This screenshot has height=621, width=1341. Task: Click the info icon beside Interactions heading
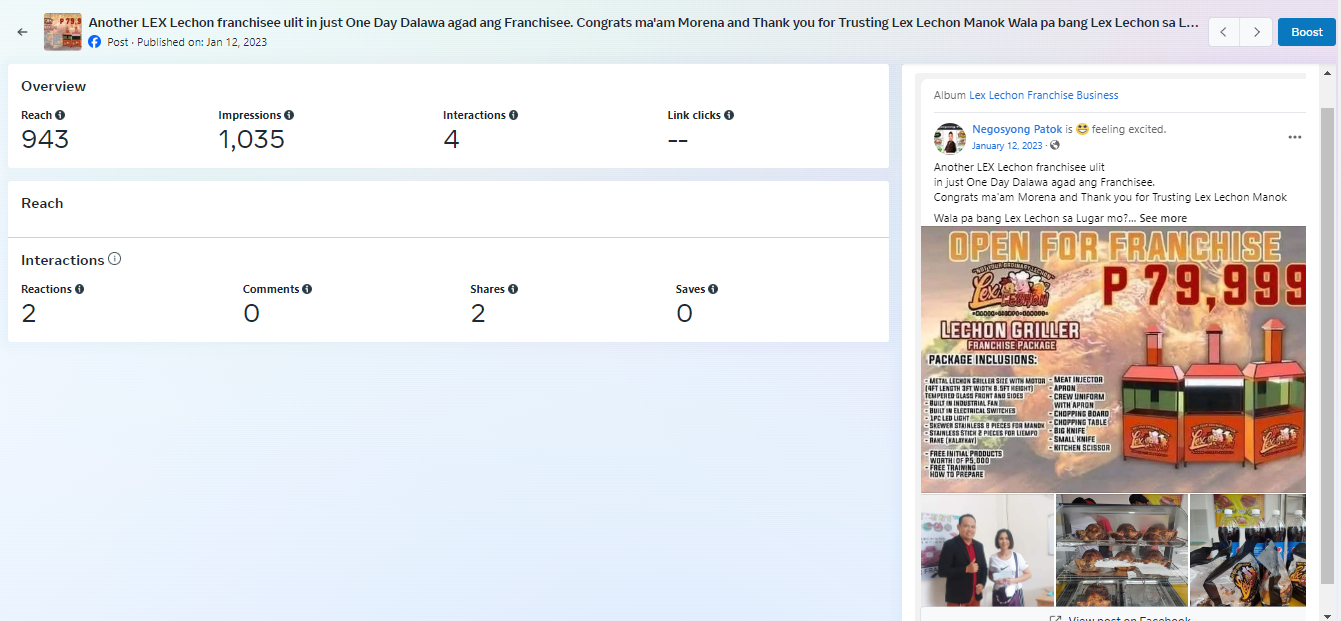115,259
